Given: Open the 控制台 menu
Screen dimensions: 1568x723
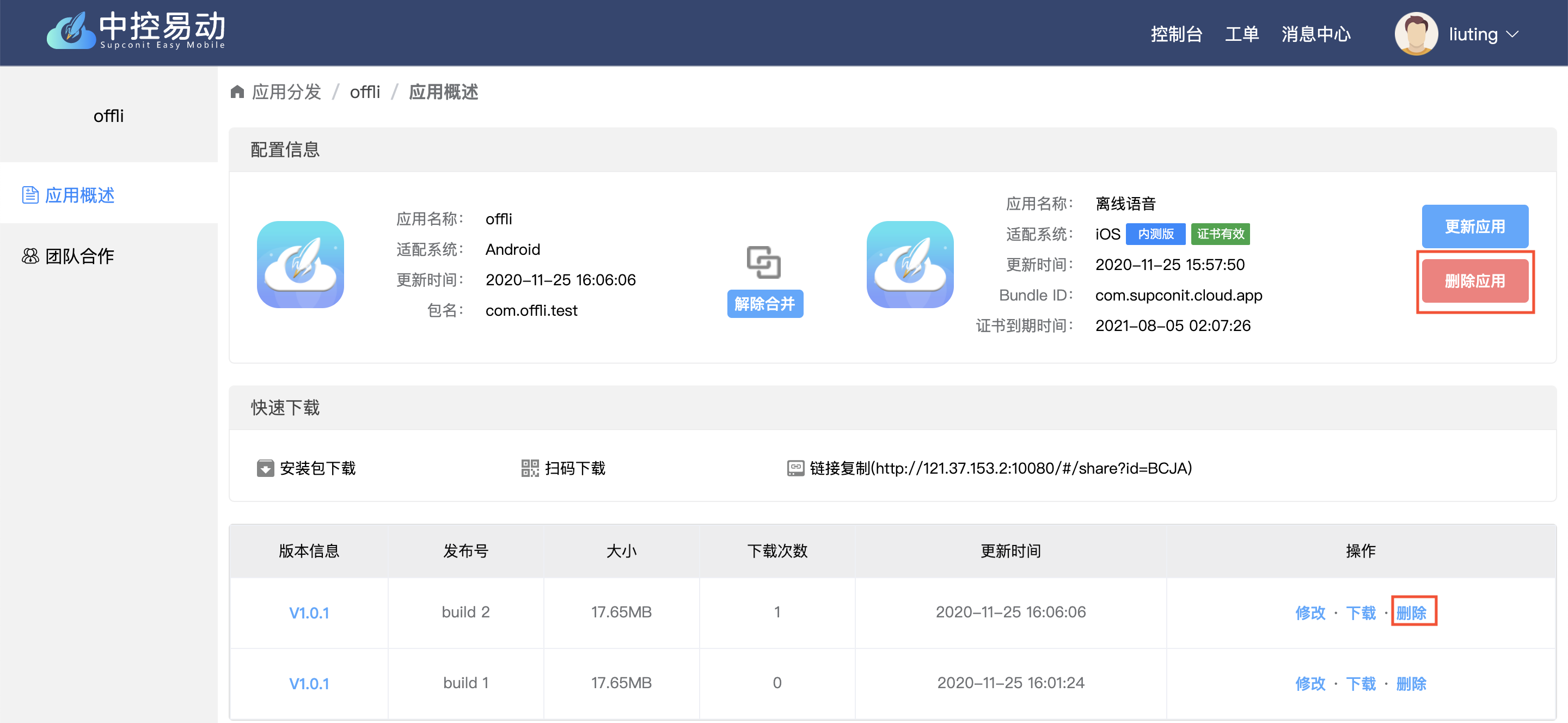Looking at the screenshot, I should click(x=1176, y=34).
